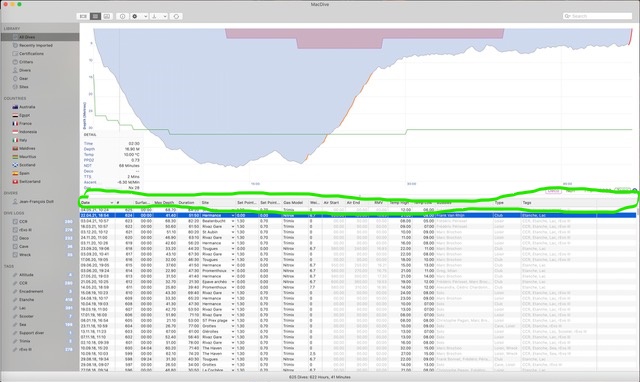This screenshot has width=640, height=382.
Task: Switch to the list view layout
Action: point(95,16)
